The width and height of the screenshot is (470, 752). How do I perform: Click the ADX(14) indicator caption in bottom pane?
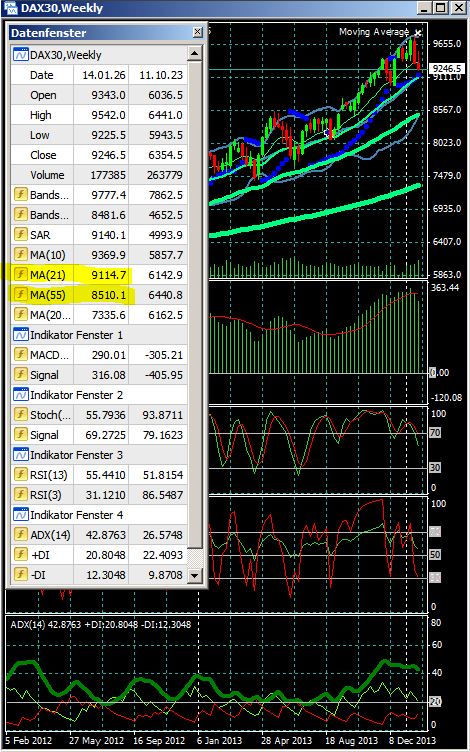[100, 624]
